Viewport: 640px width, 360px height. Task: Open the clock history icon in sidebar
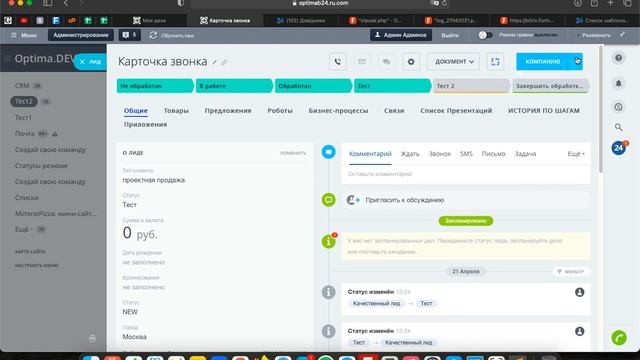click(x=618, y=107)
